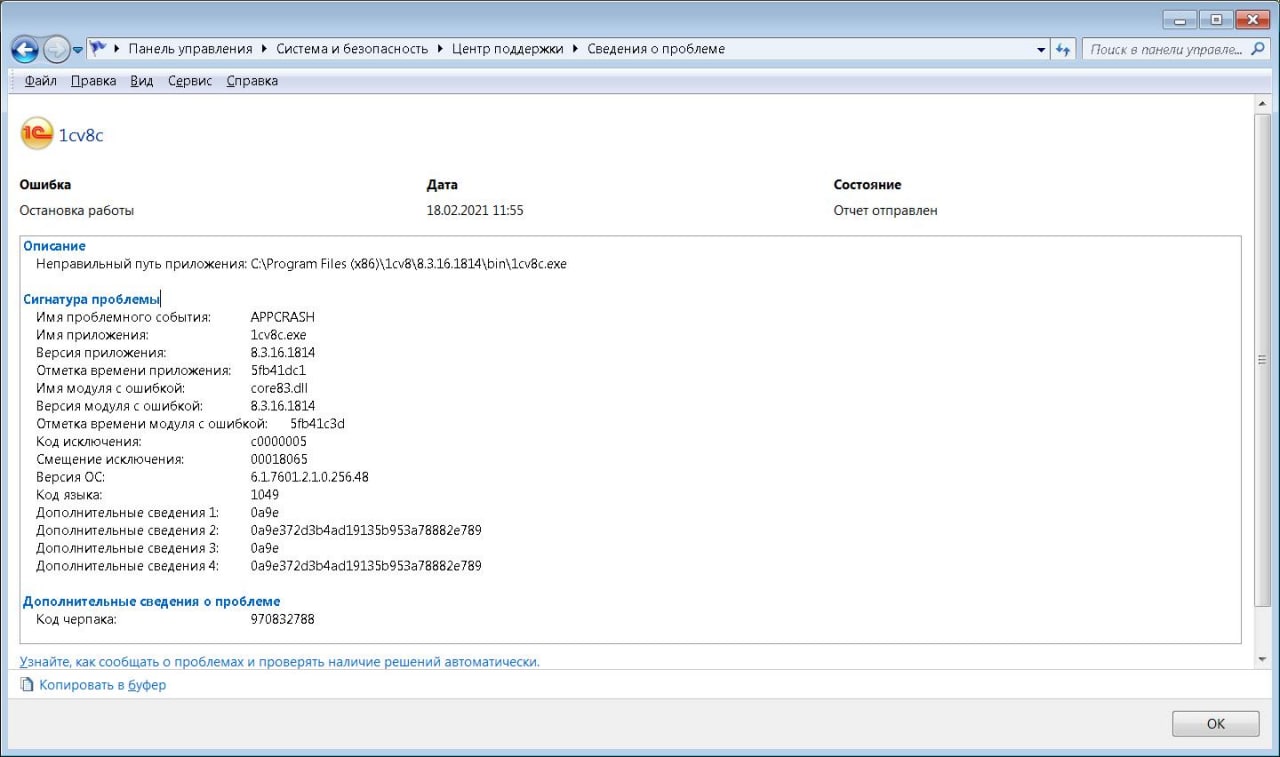The height and width of the screenshot is (757, 1280).
Task: Click the magnifier search icon
Action: (1259, 49)
